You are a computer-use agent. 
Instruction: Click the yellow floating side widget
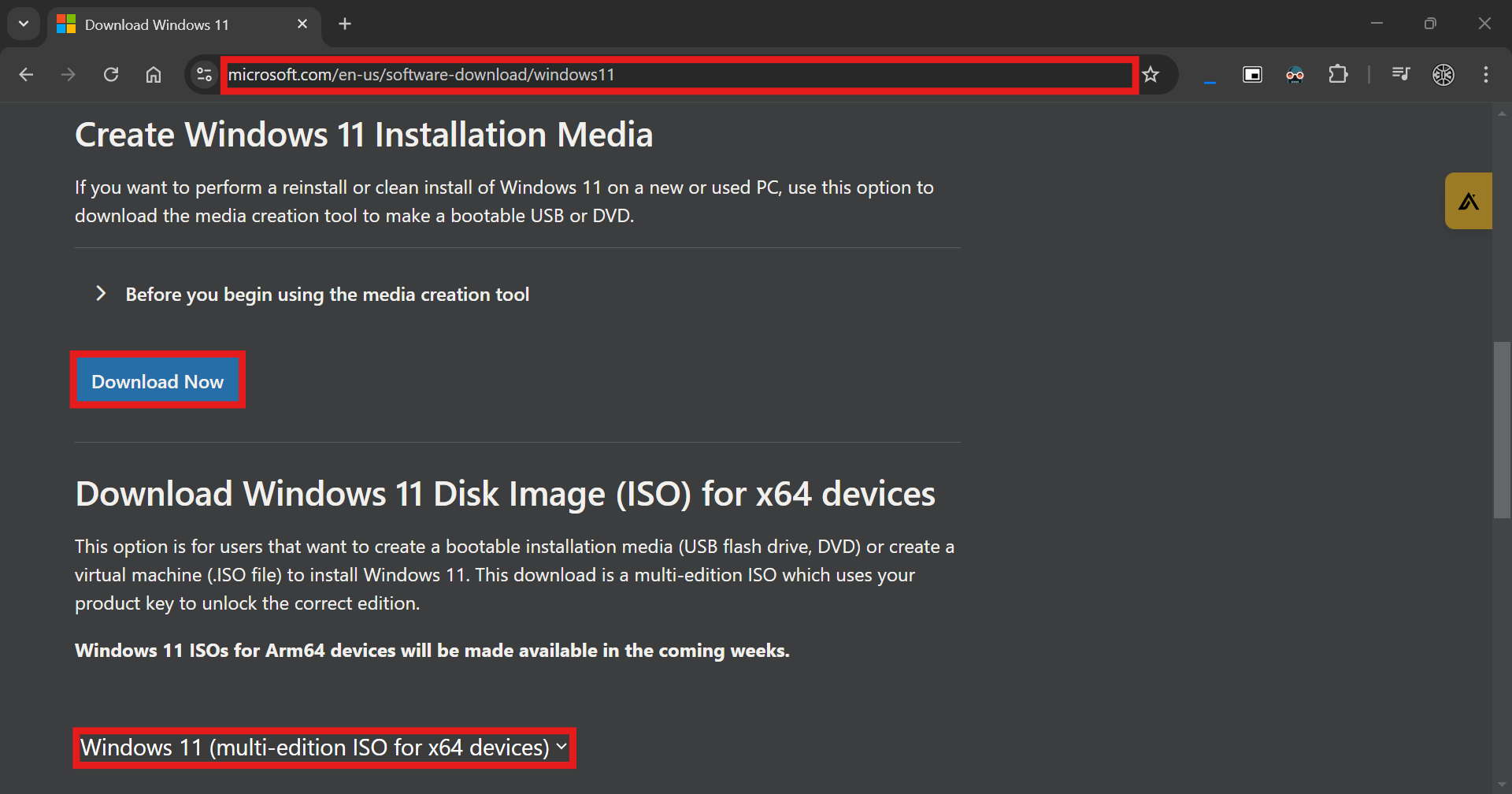coord(1469,201)
